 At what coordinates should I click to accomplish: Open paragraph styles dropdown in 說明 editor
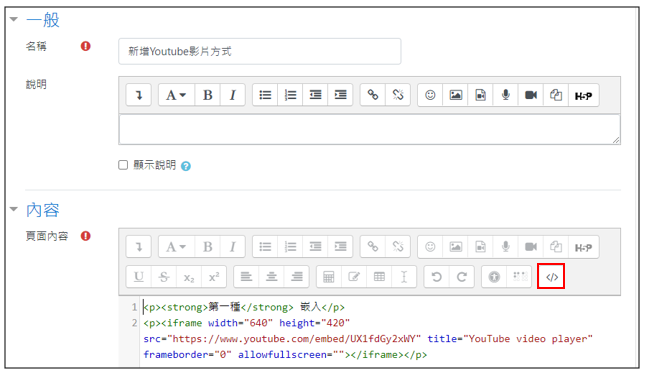[x=176, y=95]
